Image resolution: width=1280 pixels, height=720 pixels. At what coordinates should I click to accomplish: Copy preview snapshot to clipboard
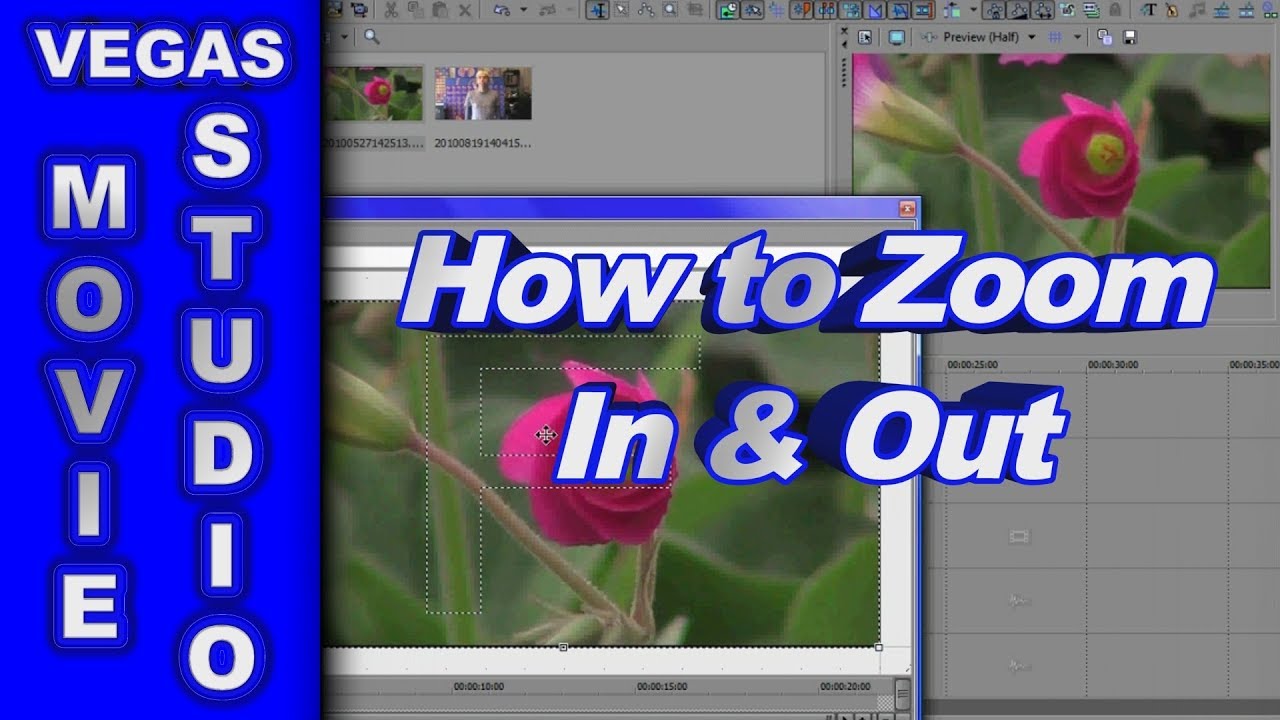click(x=1104, y=37)
